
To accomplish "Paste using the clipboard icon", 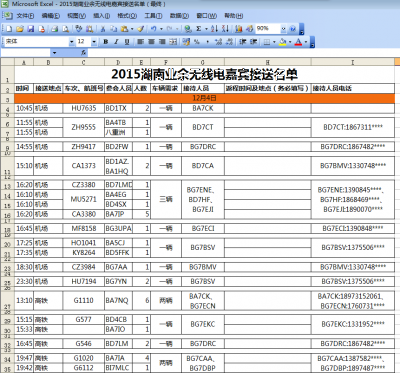I will click(124, 29).
